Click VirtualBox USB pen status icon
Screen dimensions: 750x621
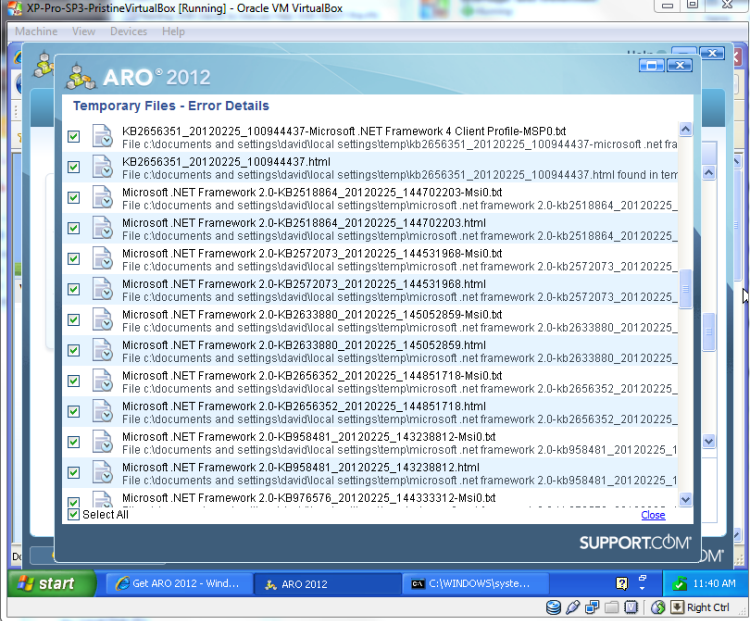click(573, 608)
